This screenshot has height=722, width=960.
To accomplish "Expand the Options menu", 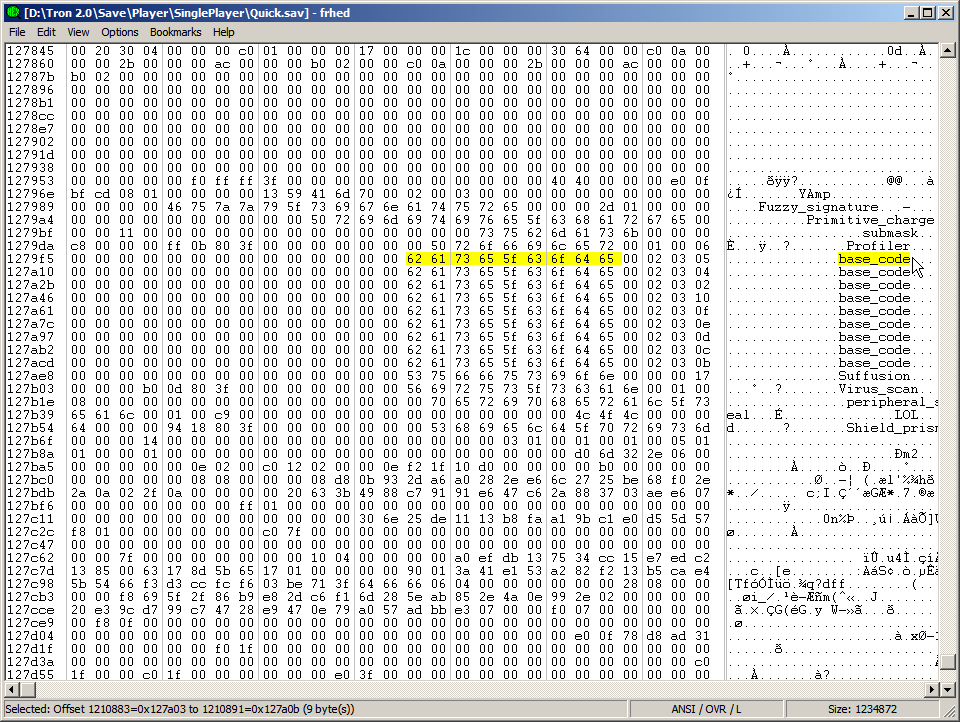I will 120,32.
